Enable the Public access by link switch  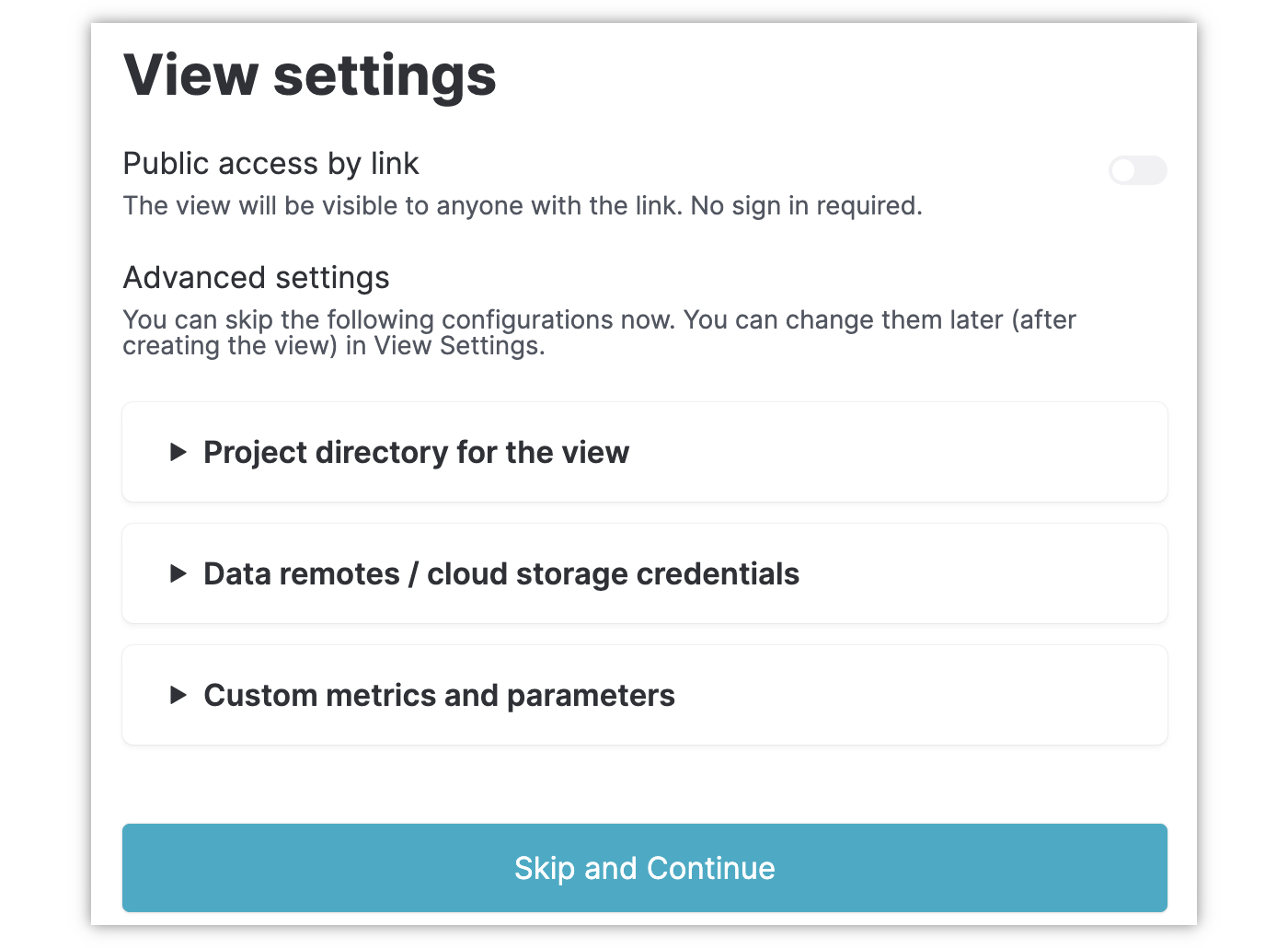[1138, 170]
